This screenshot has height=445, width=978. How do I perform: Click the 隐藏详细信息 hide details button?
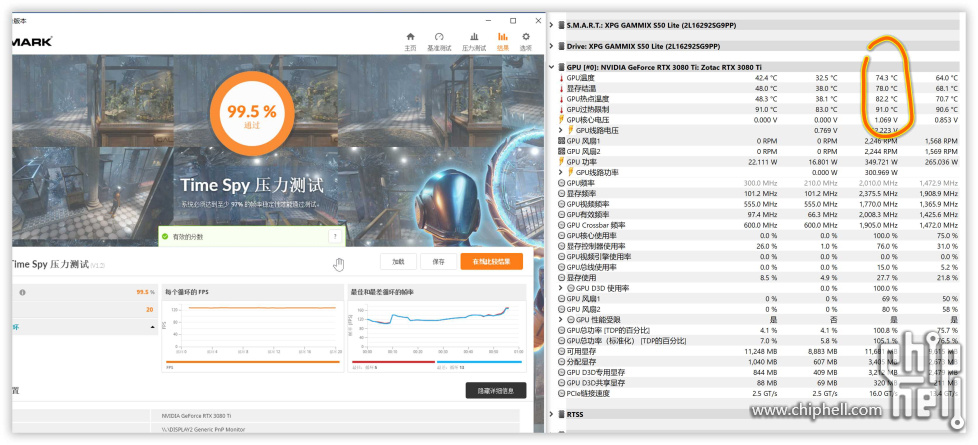coord(496,391)
